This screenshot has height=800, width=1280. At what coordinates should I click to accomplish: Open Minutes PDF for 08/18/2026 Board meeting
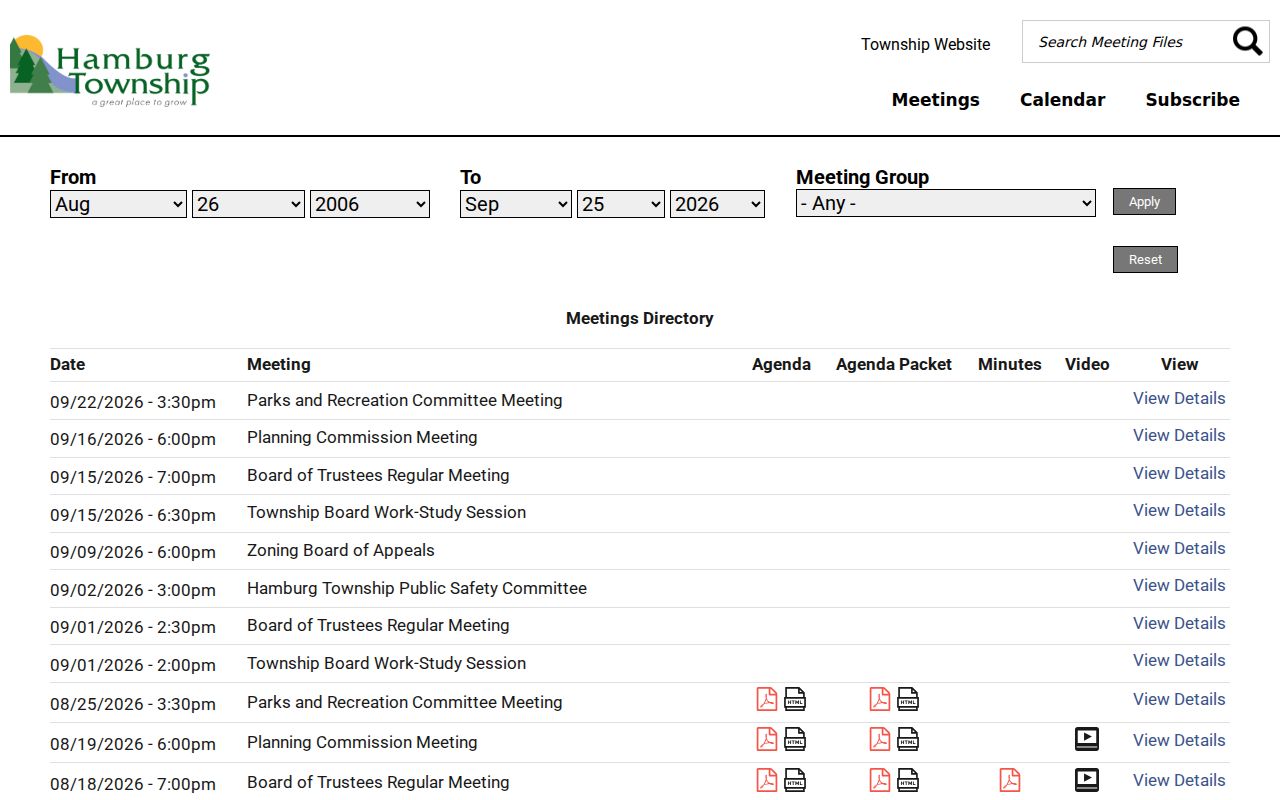(1010, 779)
